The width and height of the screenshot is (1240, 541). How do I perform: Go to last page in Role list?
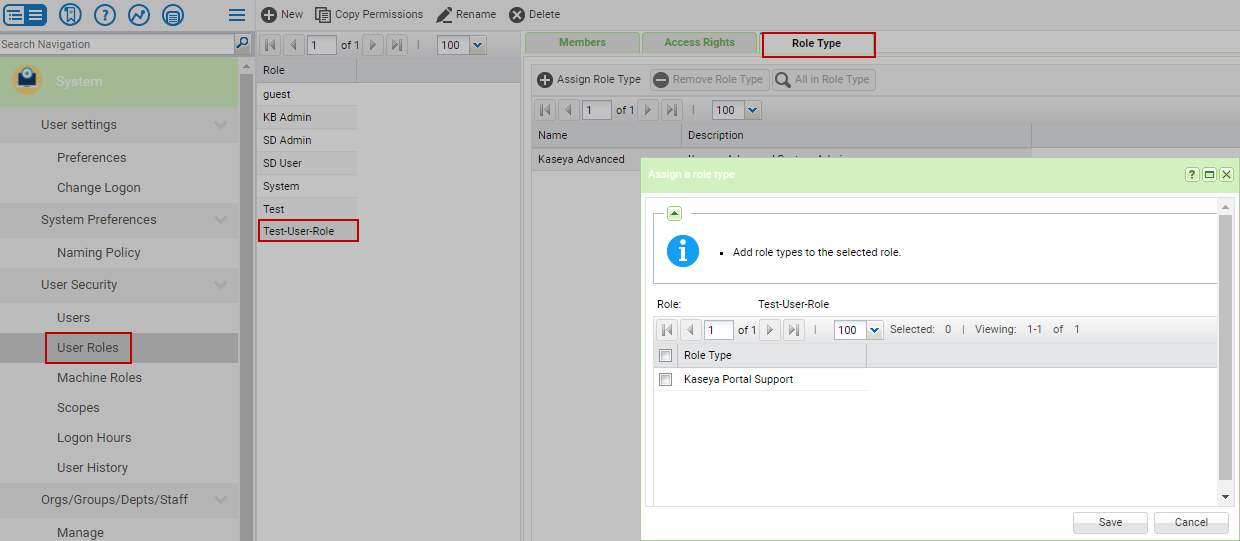397,45
